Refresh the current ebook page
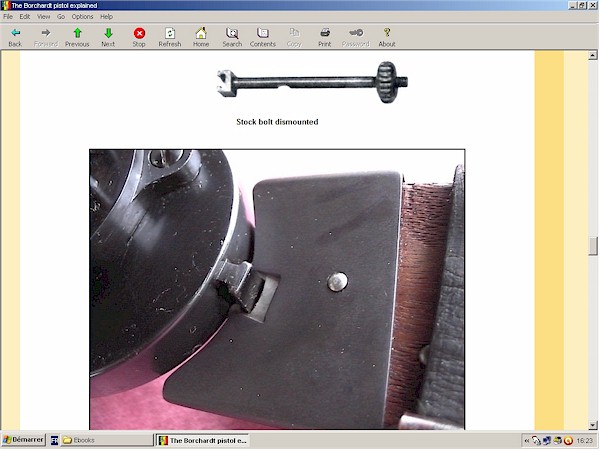 pos(170,38)
